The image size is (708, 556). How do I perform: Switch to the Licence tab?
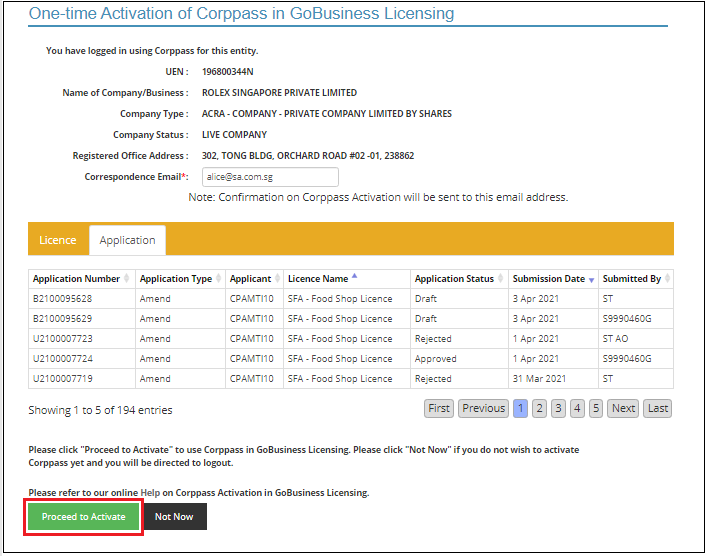click(58, 240)
